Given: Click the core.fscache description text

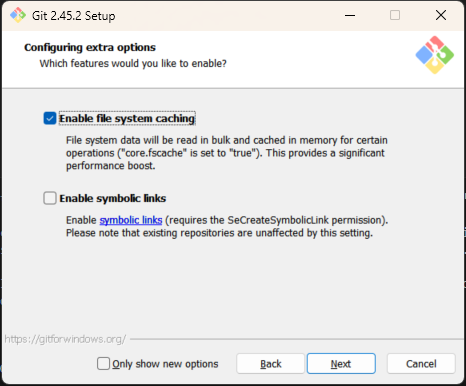Looking at the screenshot, I should (227, 153).
